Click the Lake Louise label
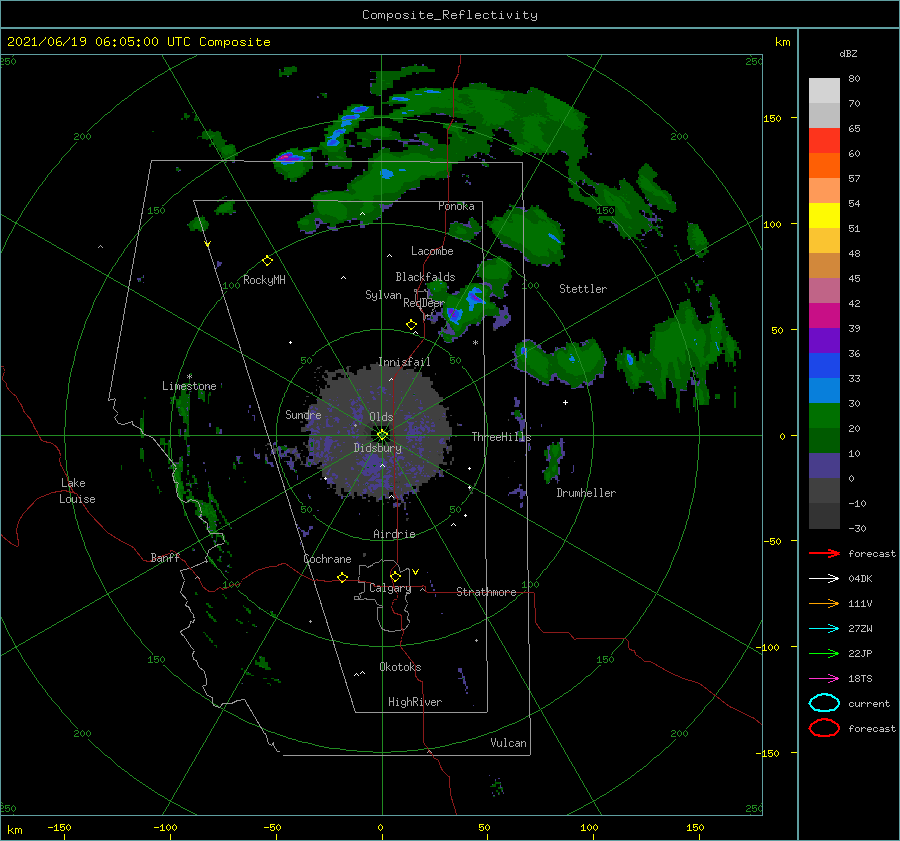The height and width of the screenshot is (841, 900). coord(77,491)
